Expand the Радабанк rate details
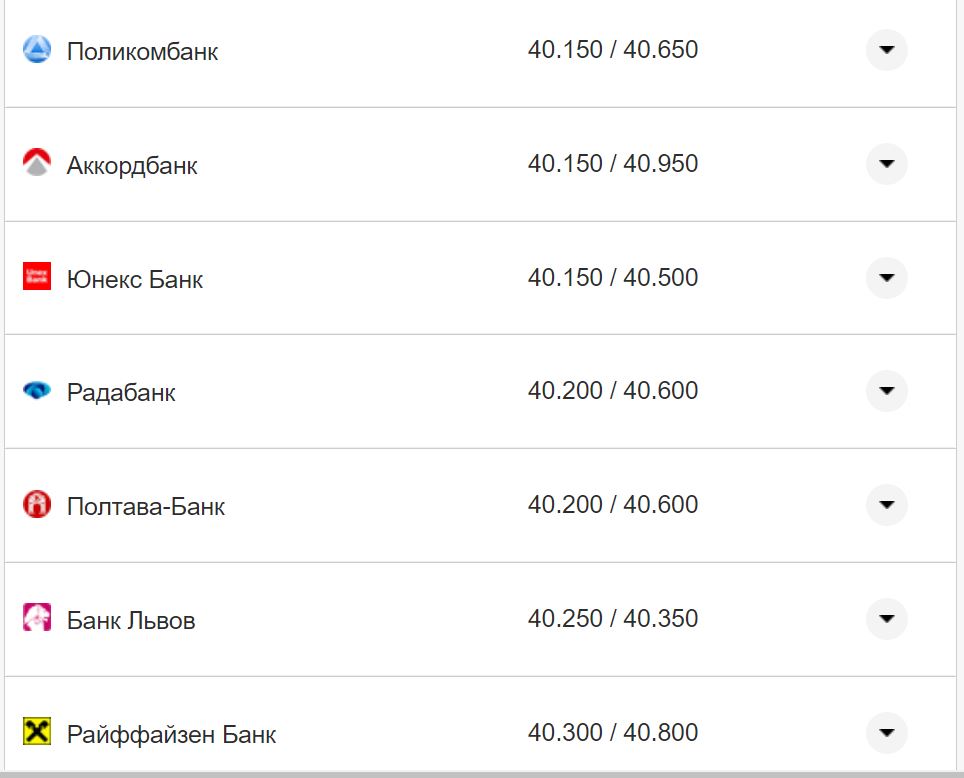Image resolution: width=964 pixels, height=778 pixels. [886, 391]
